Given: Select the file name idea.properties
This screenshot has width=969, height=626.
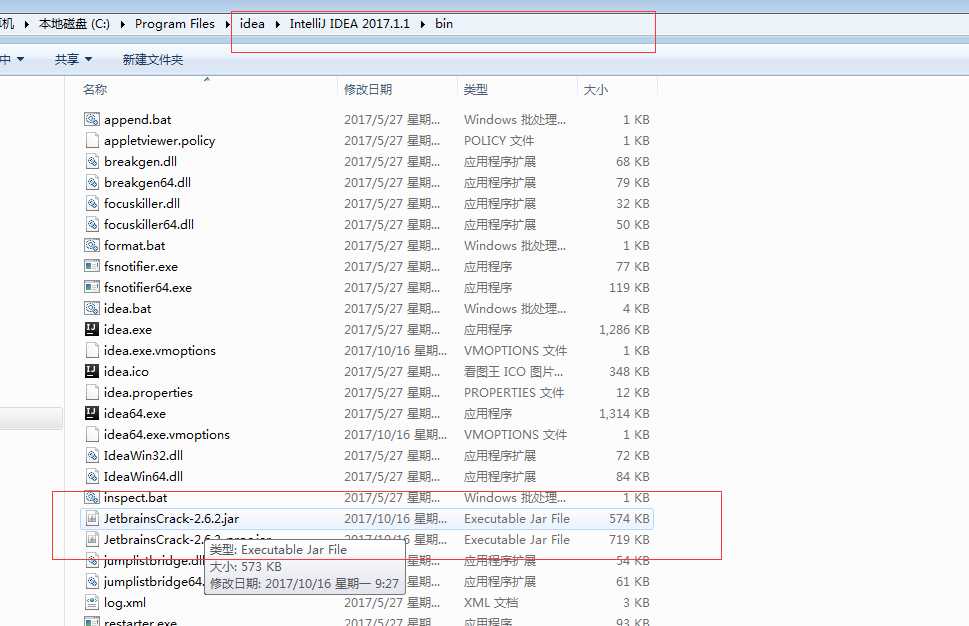Looking at the screenshot, I should [x=148, y=392].
